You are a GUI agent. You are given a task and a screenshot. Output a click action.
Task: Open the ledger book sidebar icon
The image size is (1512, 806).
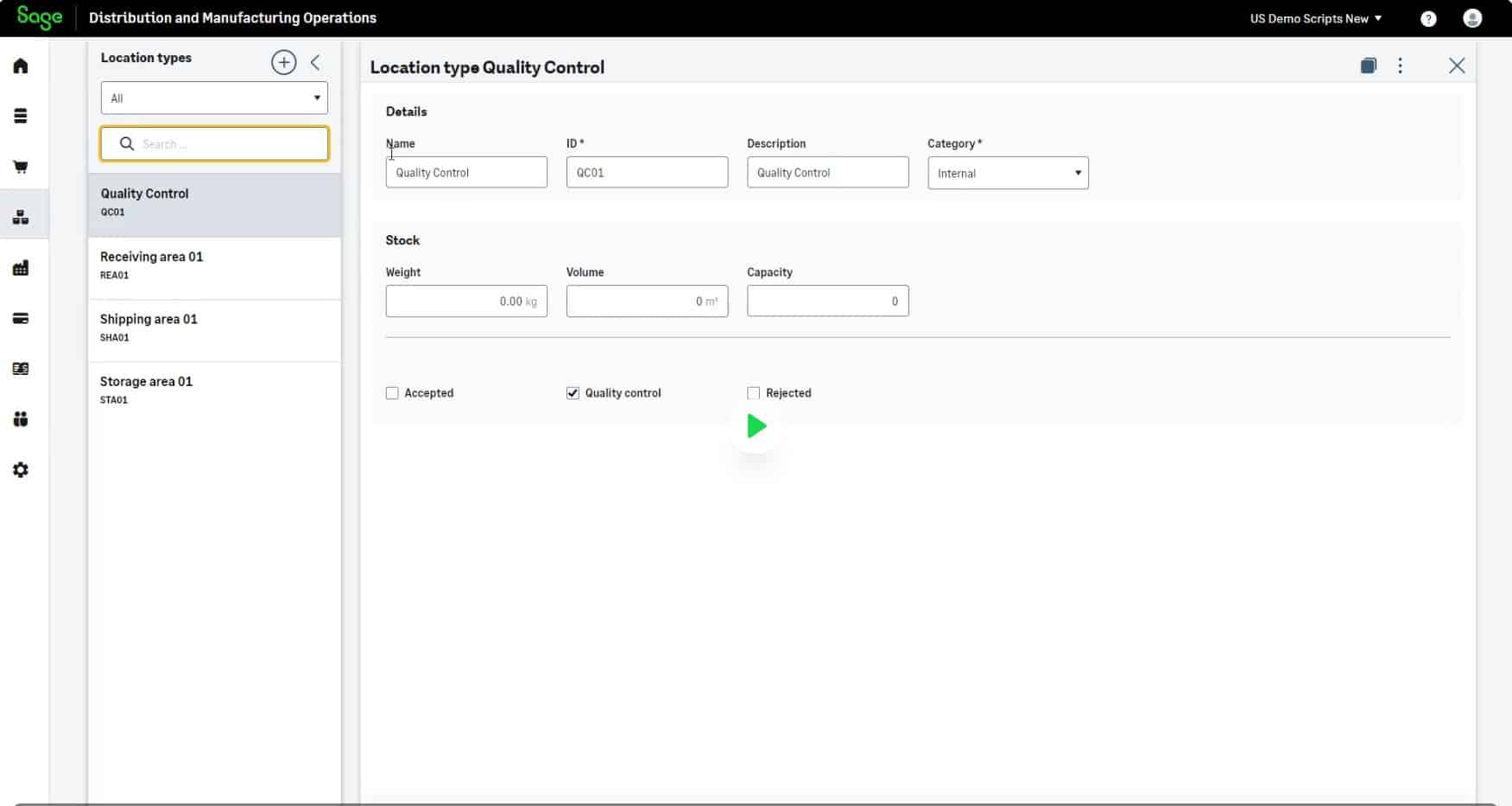click(21, 369)
